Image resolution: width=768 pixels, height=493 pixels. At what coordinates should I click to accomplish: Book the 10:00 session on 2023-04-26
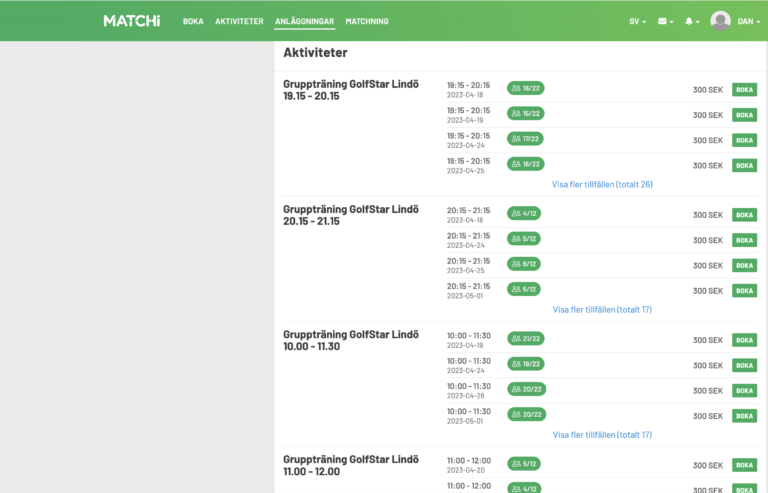744,390
